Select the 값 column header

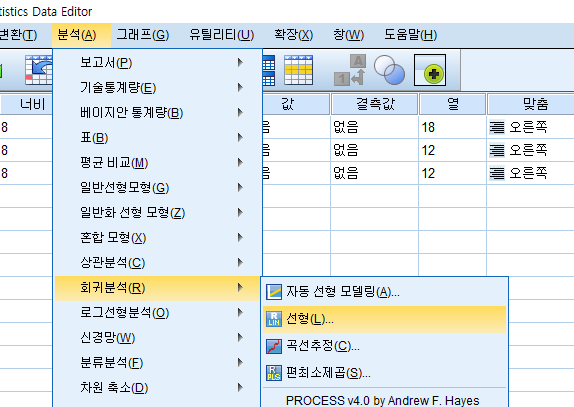[296, 104]
